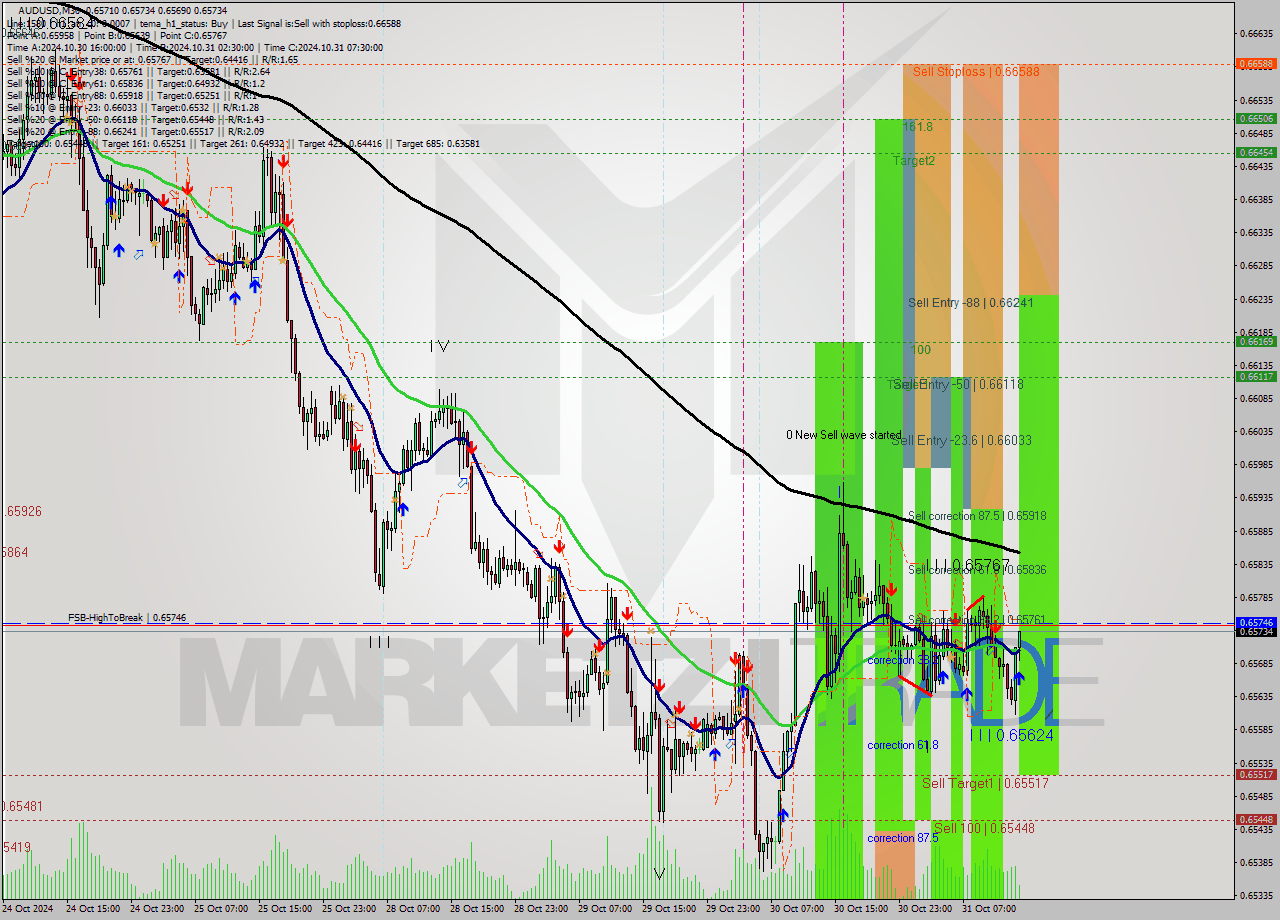Click the '24 Oct 2024' time axis label
Image resolution: width=1280 pixels, height=920 pixels.
tap(28, 909)
